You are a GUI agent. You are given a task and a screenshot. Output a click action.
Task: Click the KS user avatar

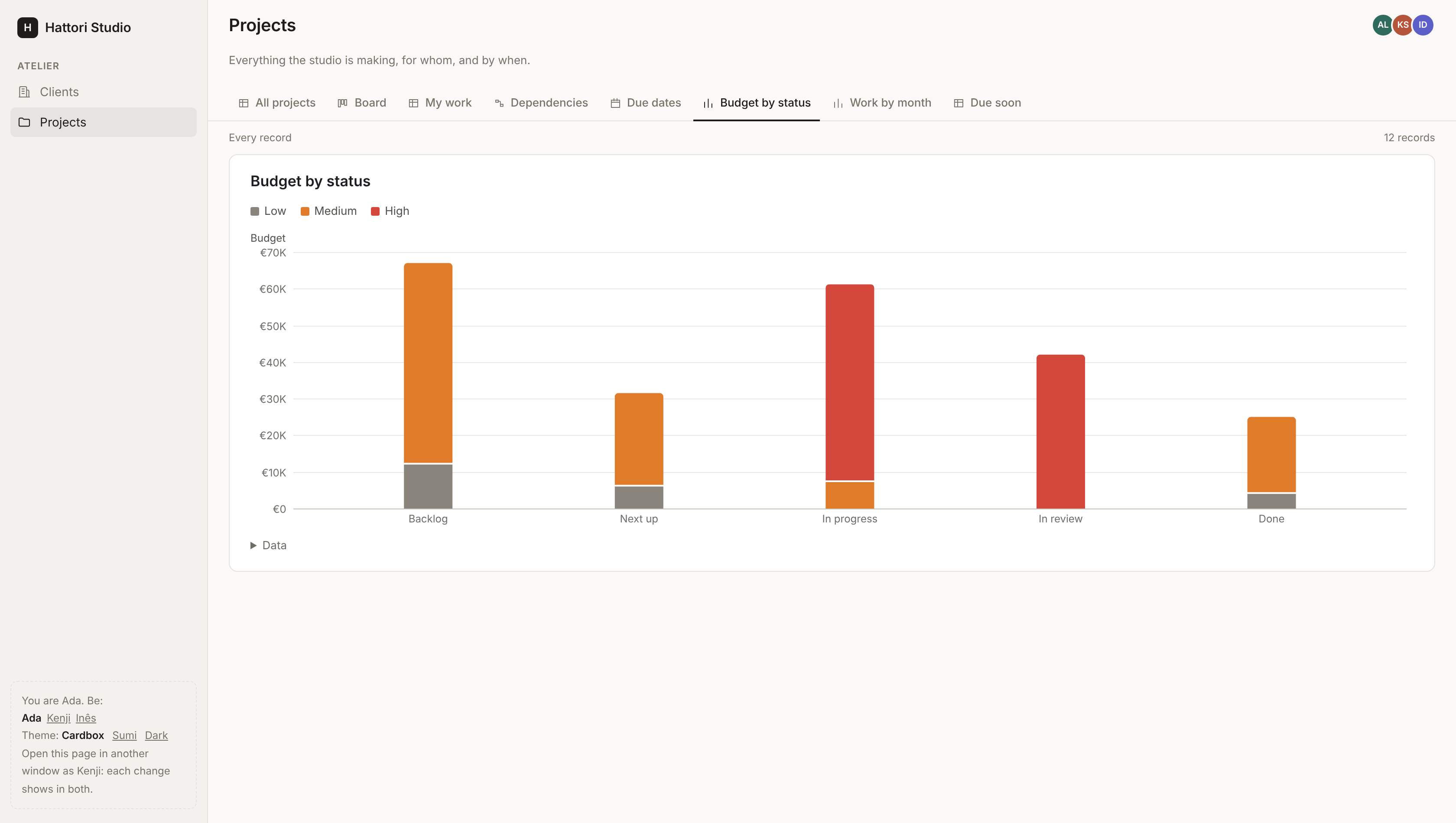(x=1403, y=25)
